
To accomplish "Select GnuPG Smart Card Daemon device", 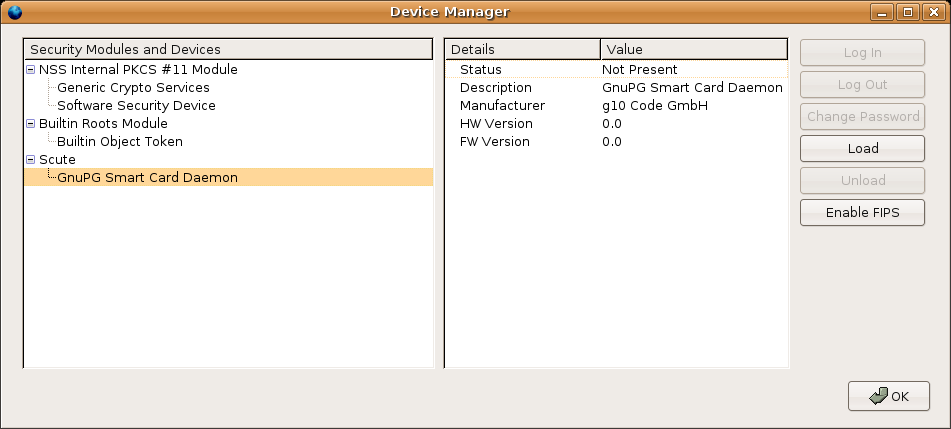I will (147, 178).
